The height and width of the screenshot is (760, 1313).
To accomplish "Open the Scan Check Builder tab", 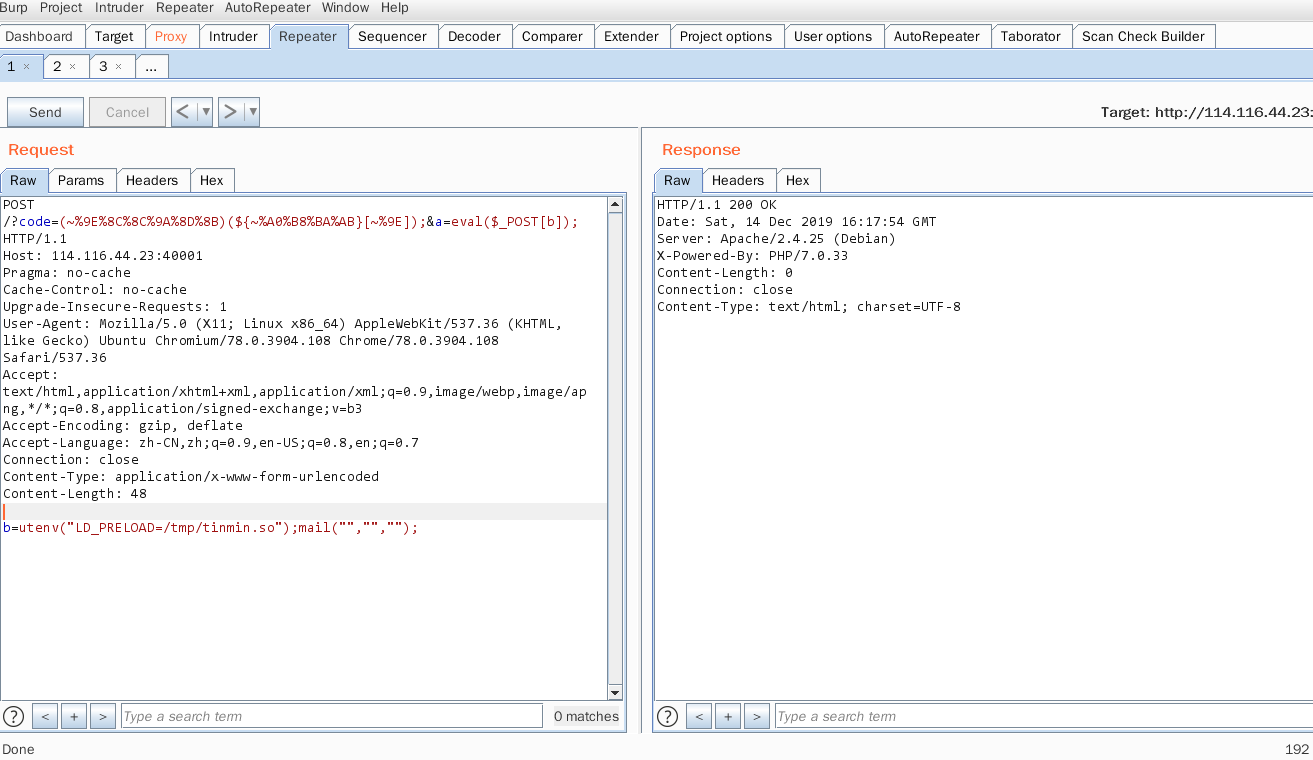I will point(1145,36).
